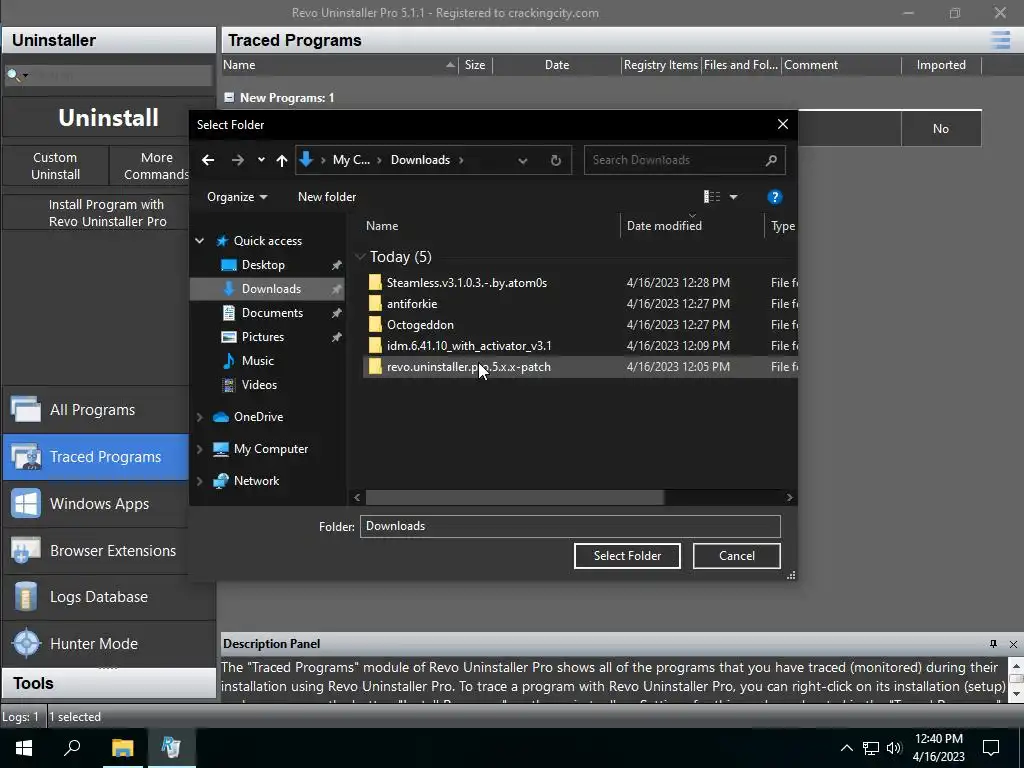The image size is (1024, 768).
Task: Sort by Name column in Revo list
Action: (x=340, y=65)
